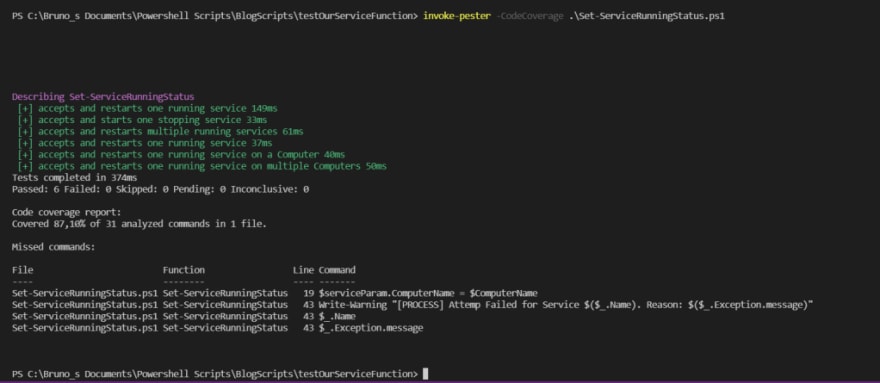Click the 'Command' column header
Image resolution: width=880 pixels, height=383 pixels.
click(x=337, y=270)
